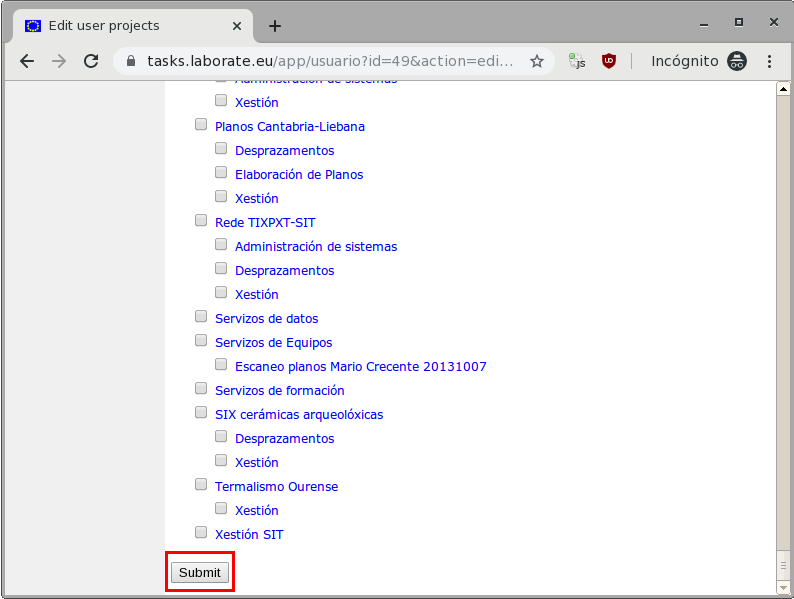Click the browser back arrow
The image size is (794, 599).
point(27,61)
